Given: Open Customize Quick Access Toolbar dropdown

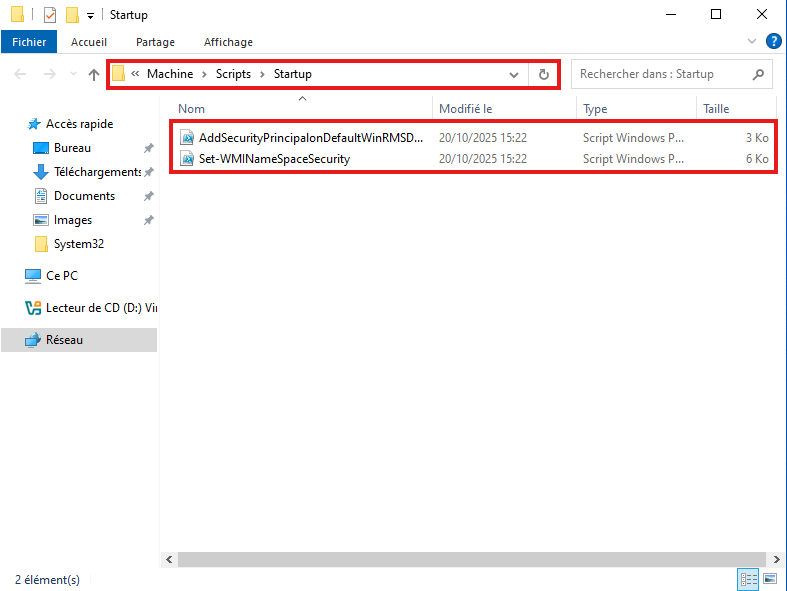Looking at the screenshot, I should tap(90, 15).
